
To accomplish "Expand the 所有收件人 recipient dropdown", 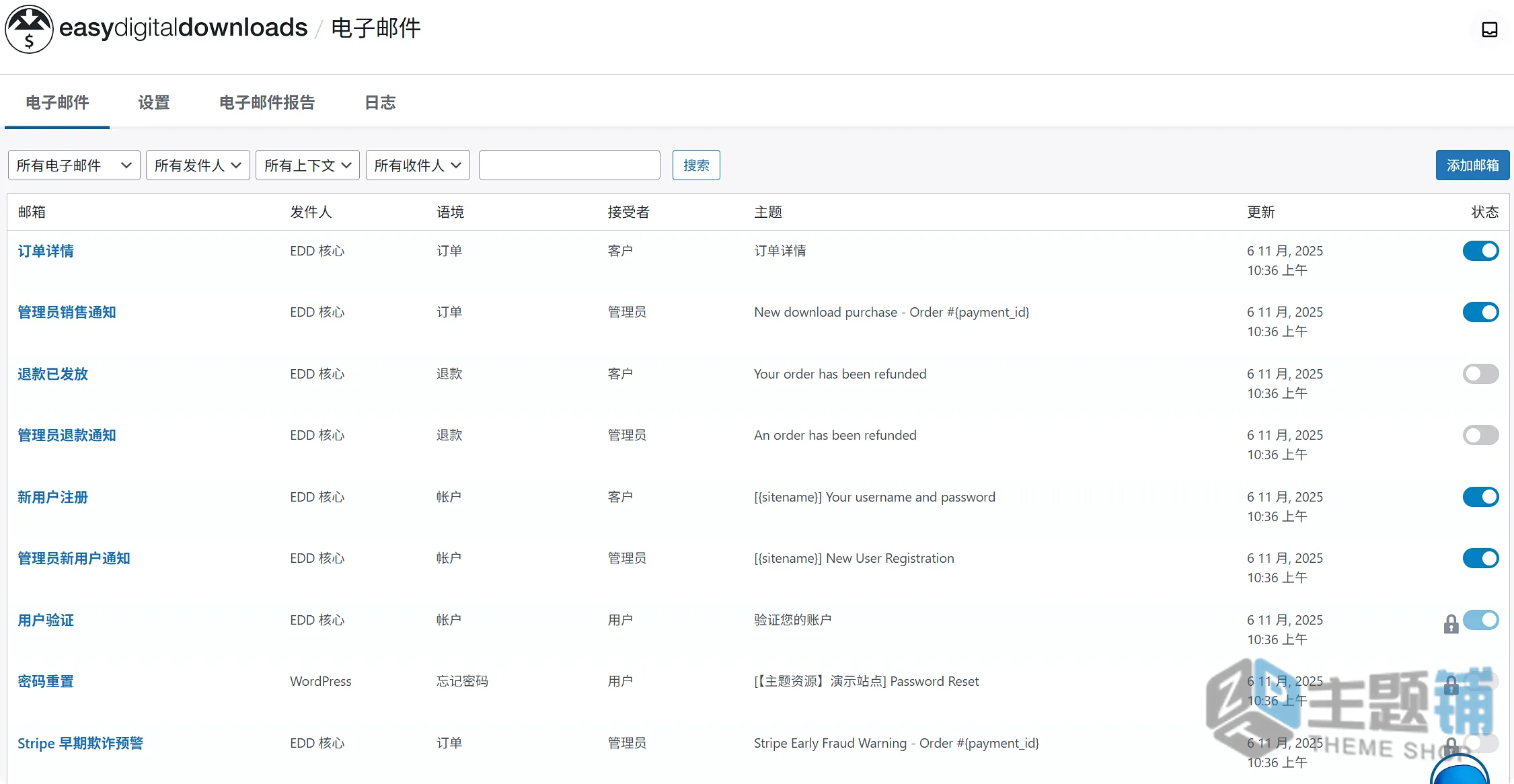I will tap(418, 165).
